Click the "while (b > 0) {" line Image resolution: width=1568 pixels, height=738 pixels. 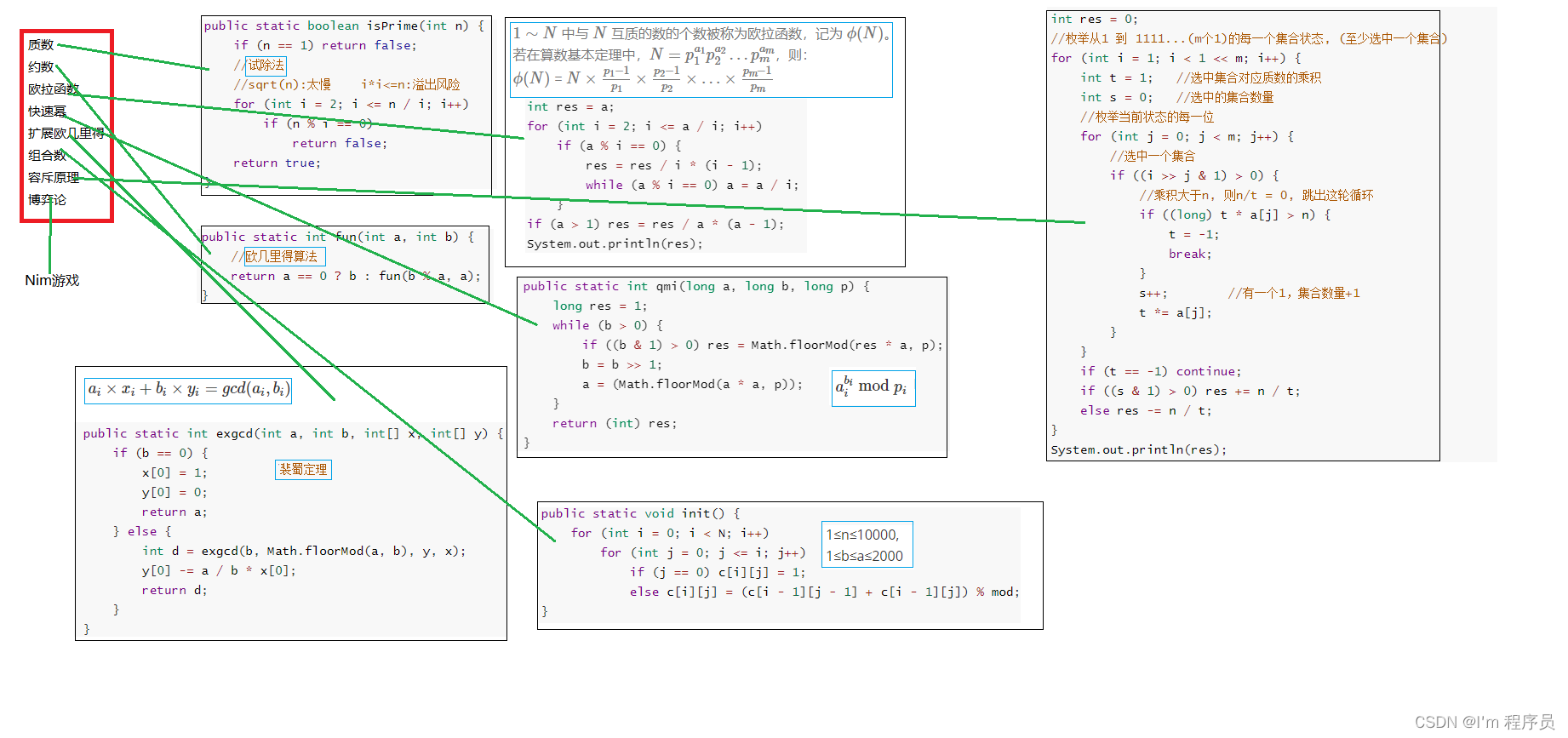[x=608, y=325]
